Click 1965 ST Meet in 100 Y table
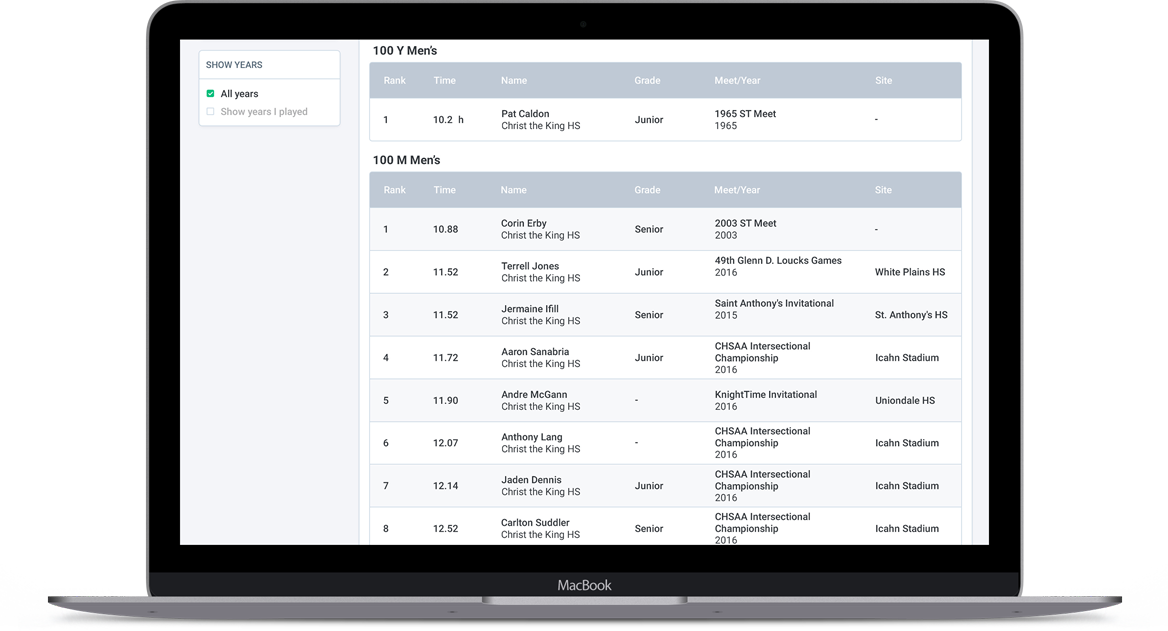 pos(745,114)
